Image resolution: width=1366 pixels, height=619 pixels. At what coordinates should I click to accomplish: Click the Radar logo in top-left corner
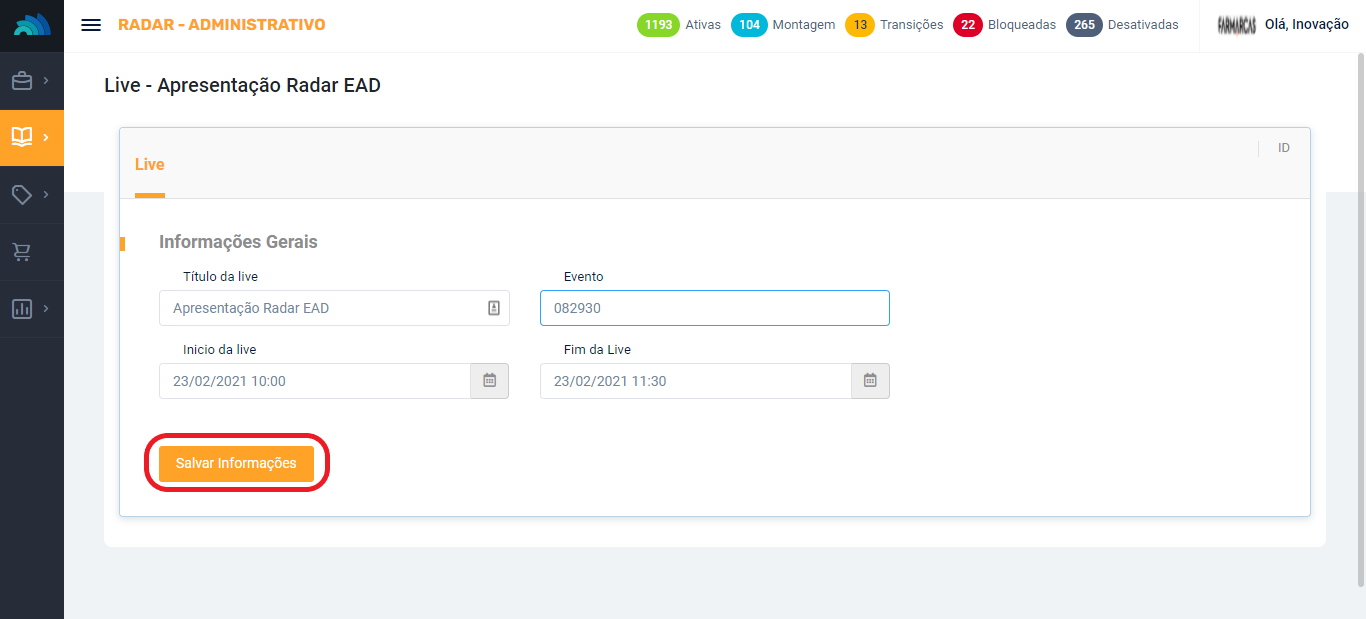pyautogui.click(x=31, y=25)
